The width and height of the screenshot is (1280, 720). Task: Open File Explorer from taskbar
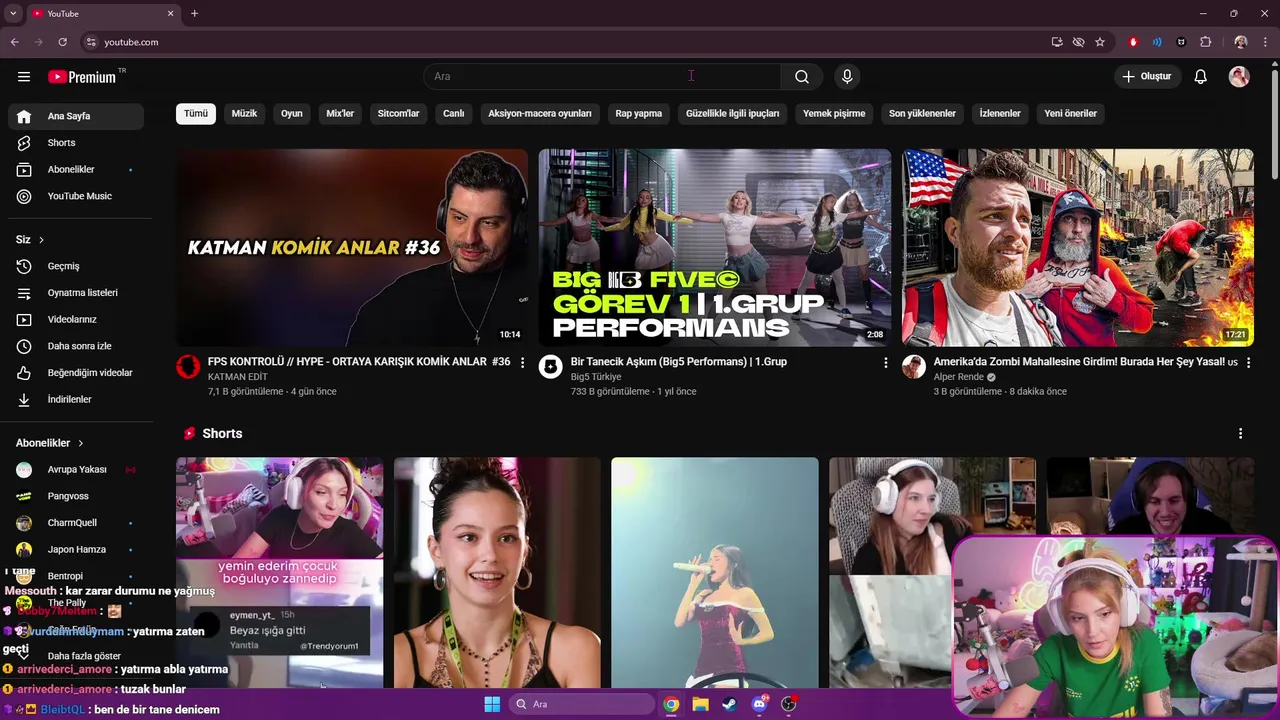pyautogui.click(x=700, y=704)
